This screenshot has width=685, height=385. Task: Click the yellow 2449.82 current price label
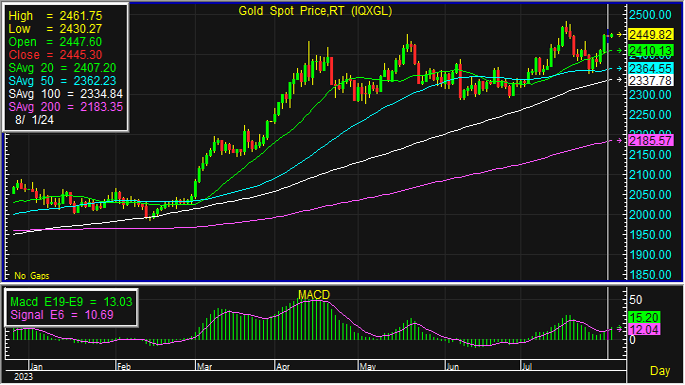(650, 35)
